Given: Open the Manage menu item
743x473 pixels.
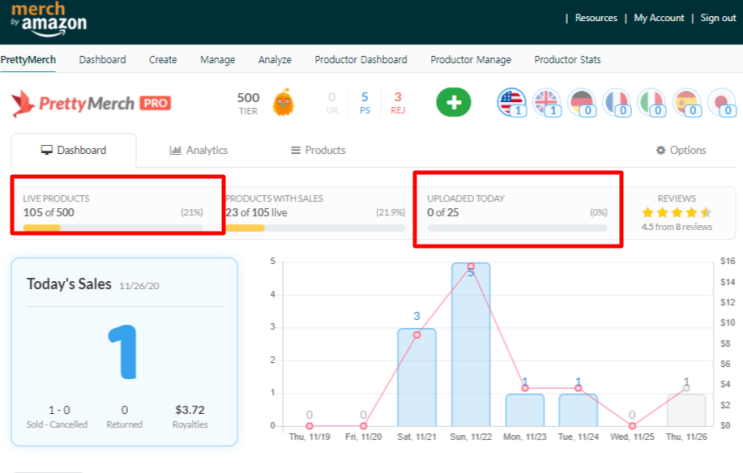Looking at the screenshot, I should 217,60.
